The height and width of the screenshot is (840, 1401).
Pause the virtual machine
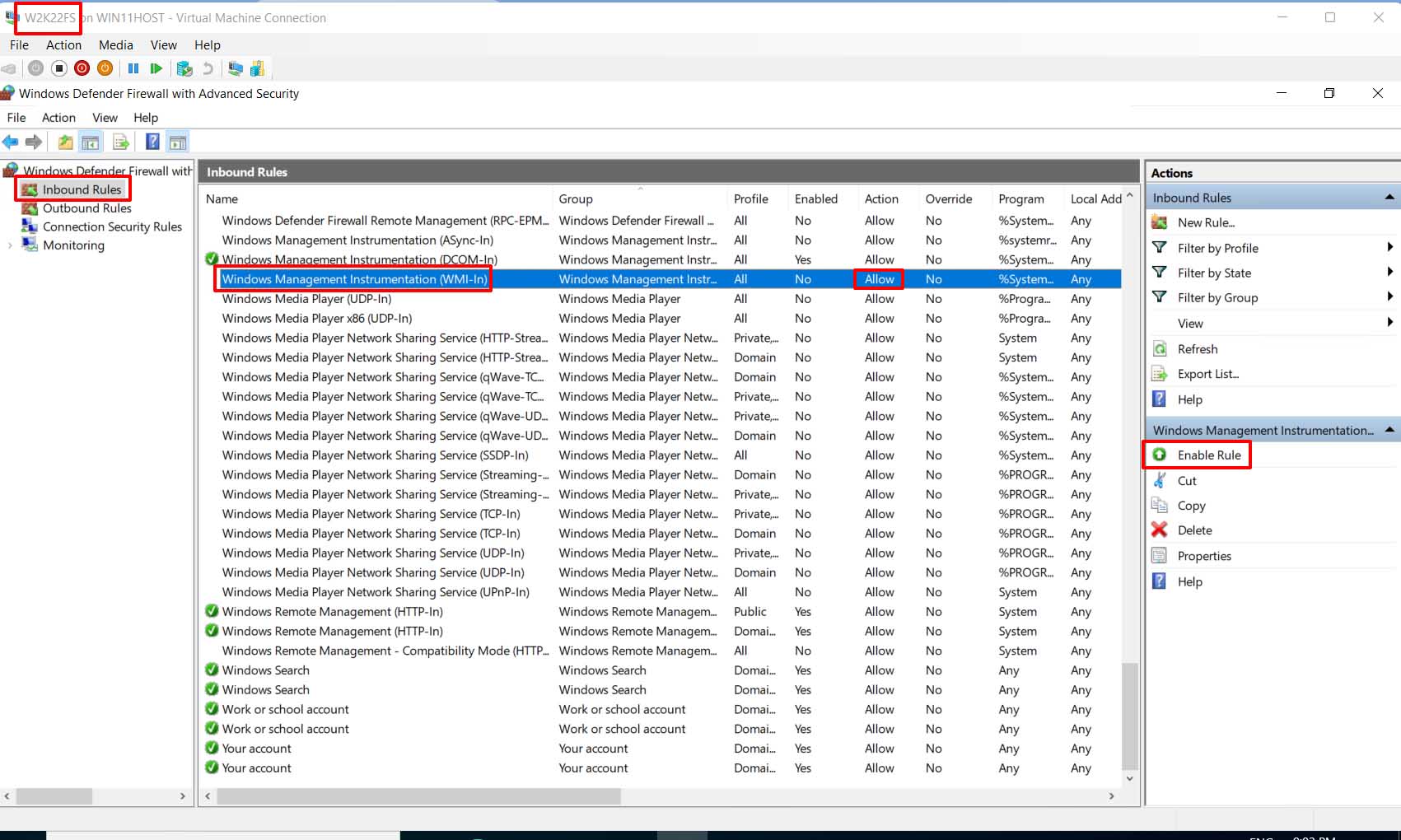[133, 68]
